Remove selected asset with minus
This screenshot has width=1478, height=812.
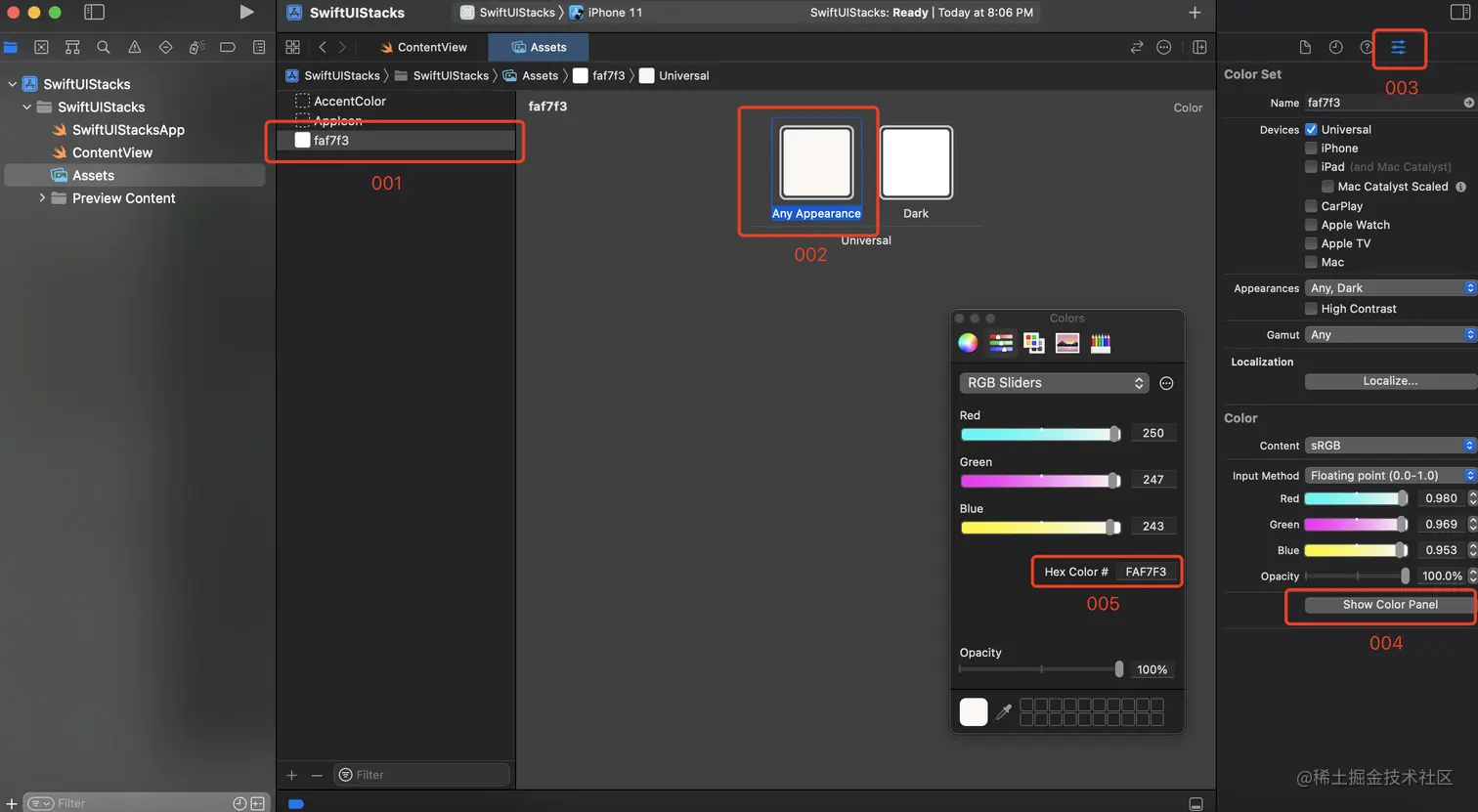(317, 775)
